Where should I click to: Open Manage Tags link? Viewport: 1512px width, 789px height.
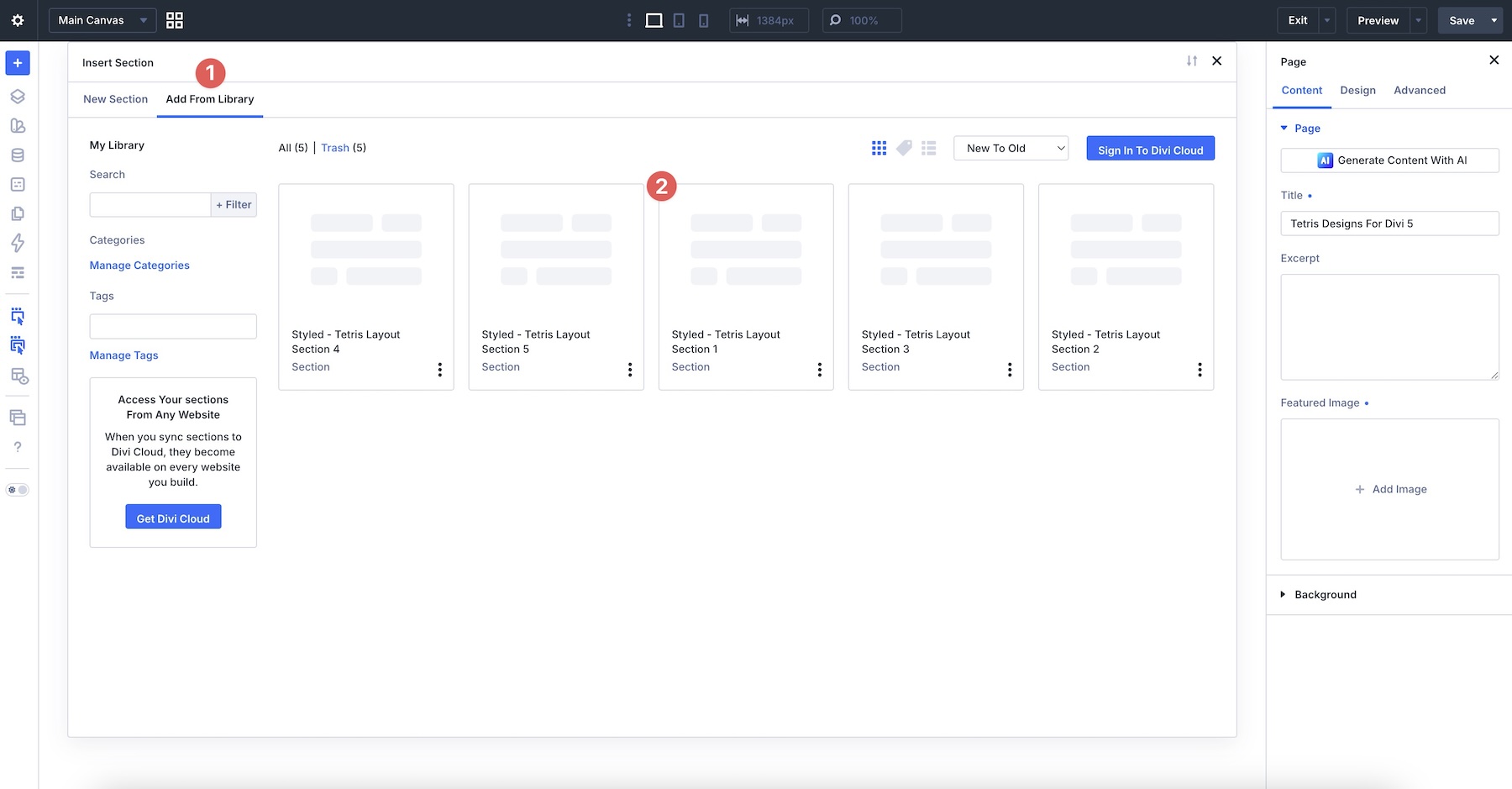pyautogui.click(x=123, y=355)
